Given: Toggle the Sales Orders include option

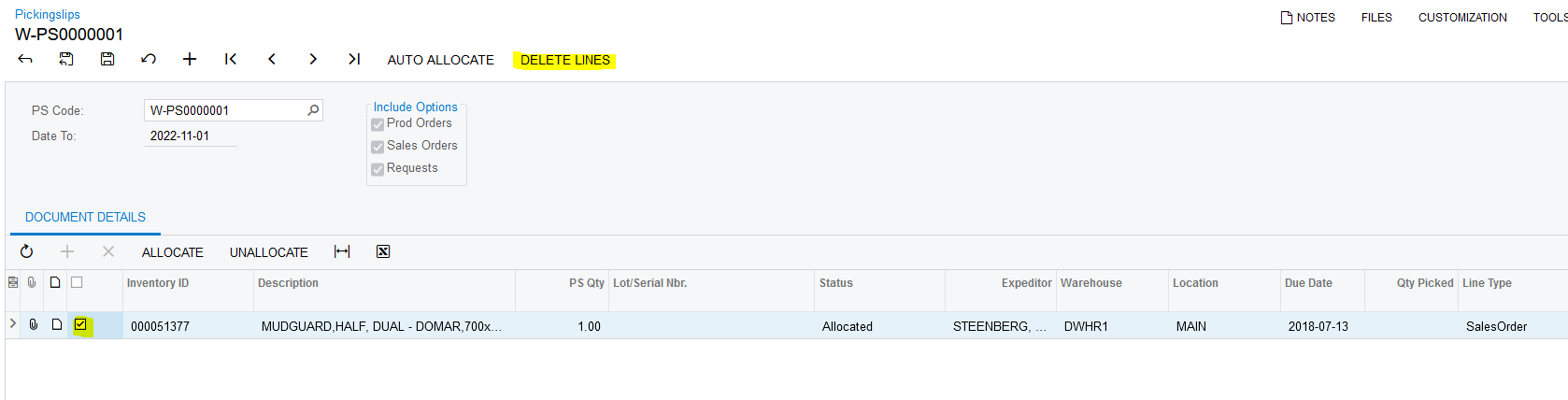Looking at the screenshot, I should click(x=378, y=147).
